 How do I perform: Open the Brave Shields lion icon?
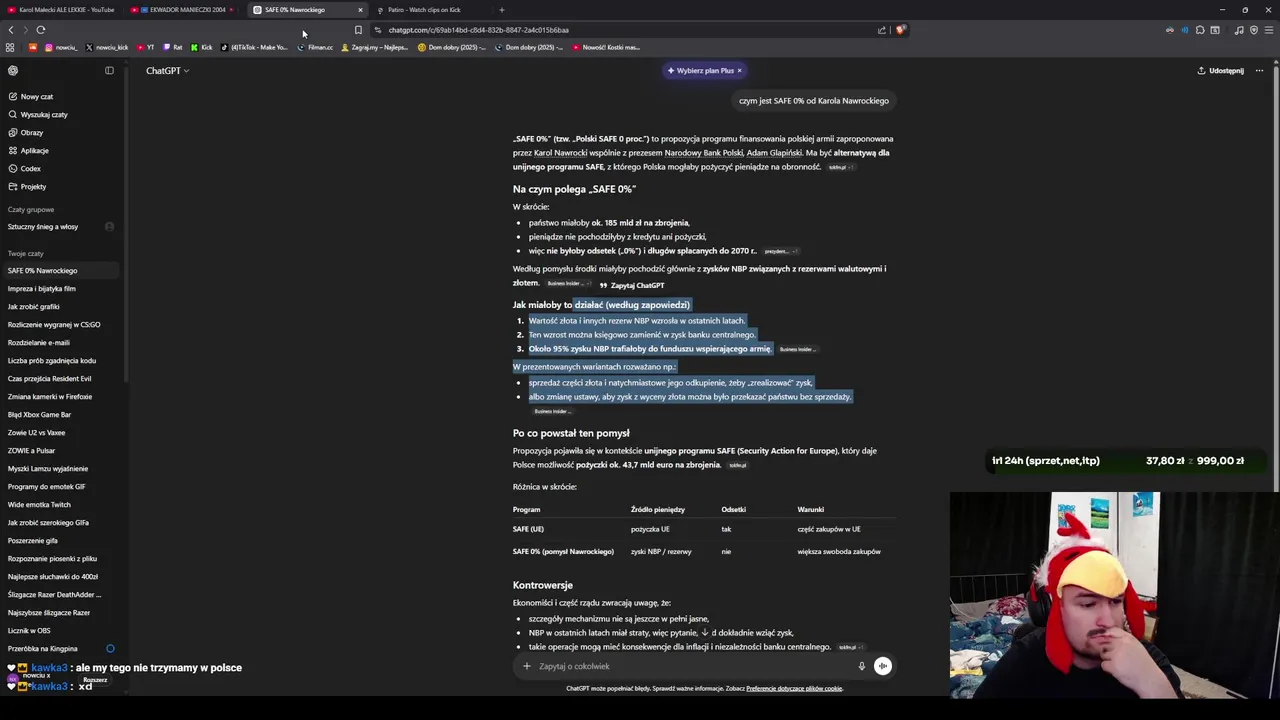900,30
